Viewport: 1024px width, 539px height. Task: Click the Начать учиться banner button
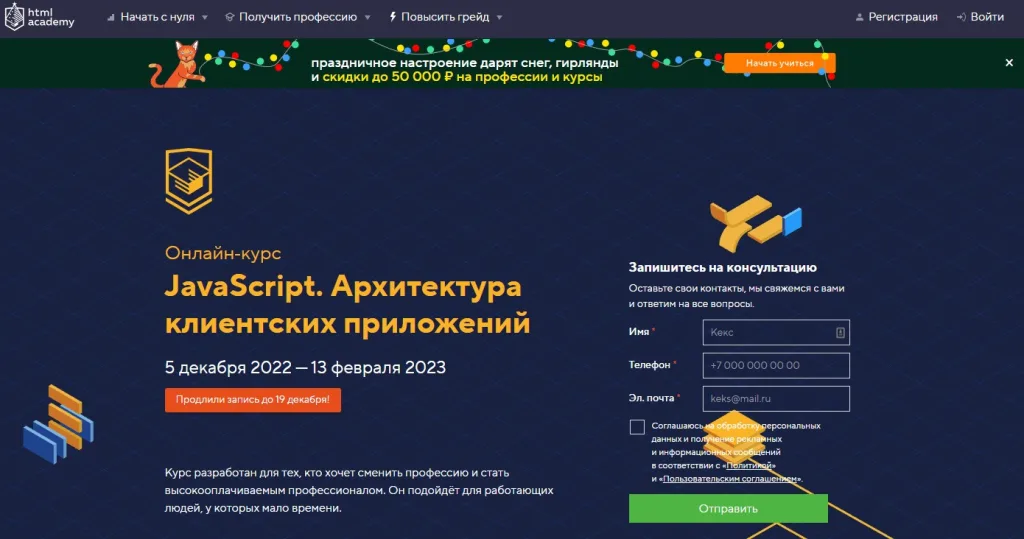(x=780, y=63)
